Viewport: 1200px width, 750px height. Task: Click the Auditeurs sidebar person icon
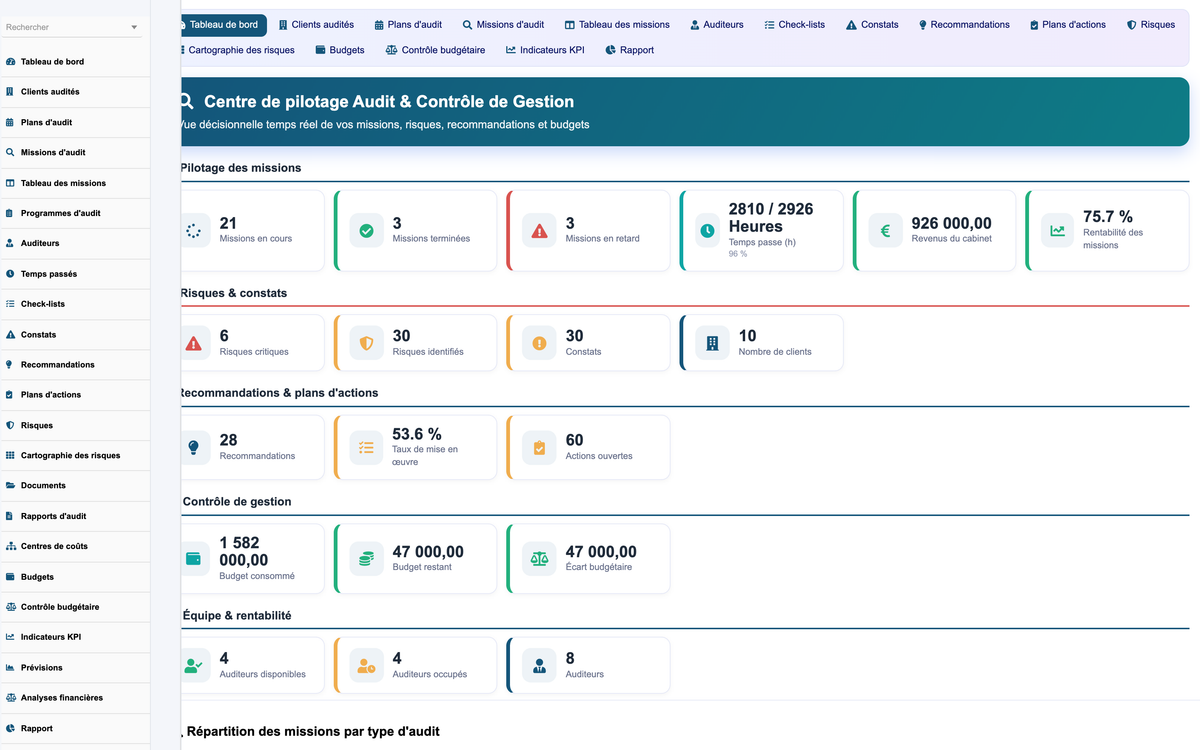click(x=10, y=243)
